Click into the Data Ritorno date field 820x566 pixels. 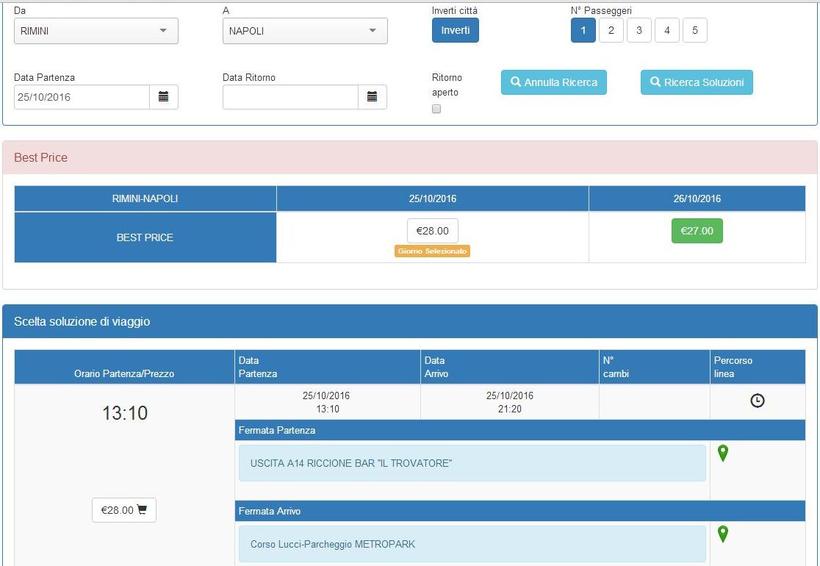pos(290,97)
